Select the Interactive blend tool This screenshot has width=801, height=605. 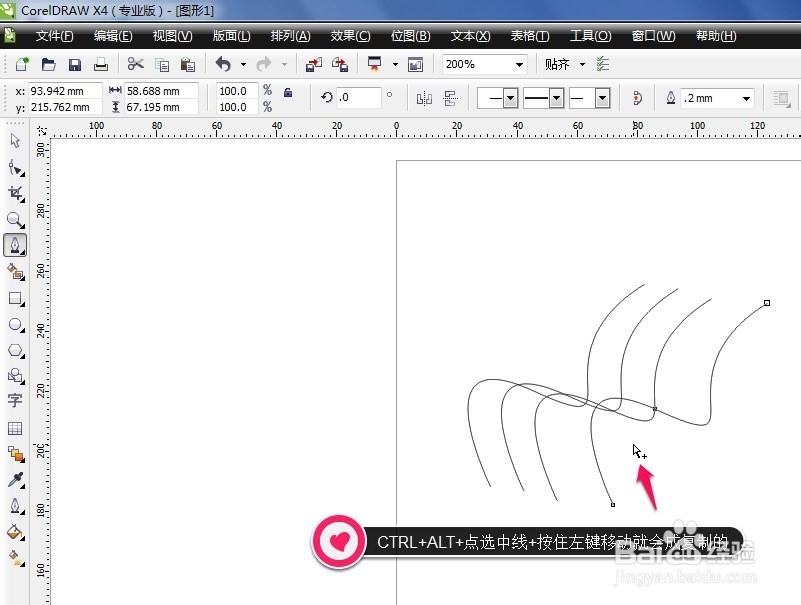tap(15, 454)
